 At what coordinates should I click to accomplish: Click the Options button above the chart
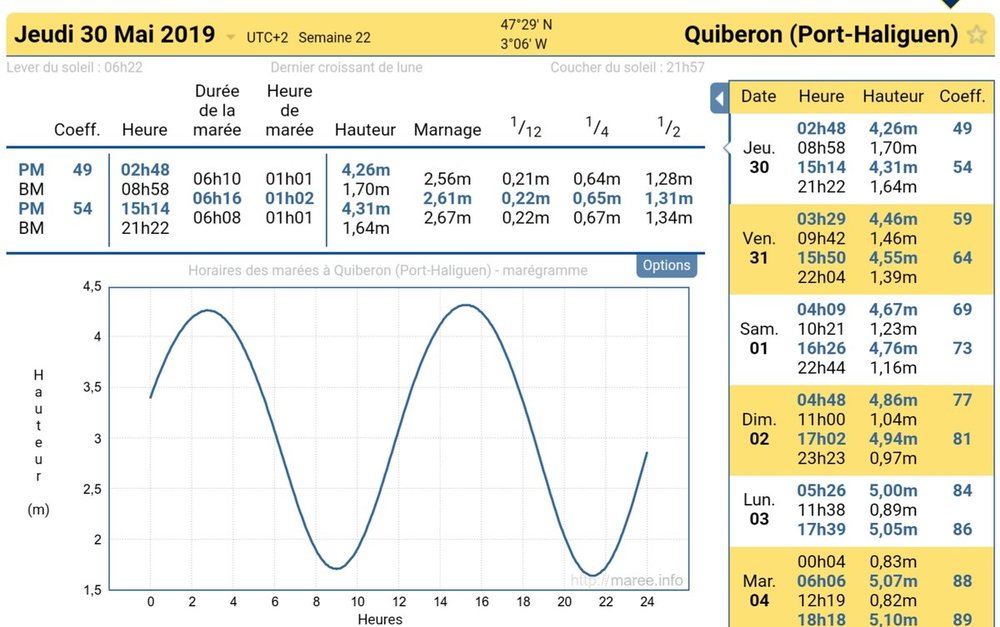point(666,265)
